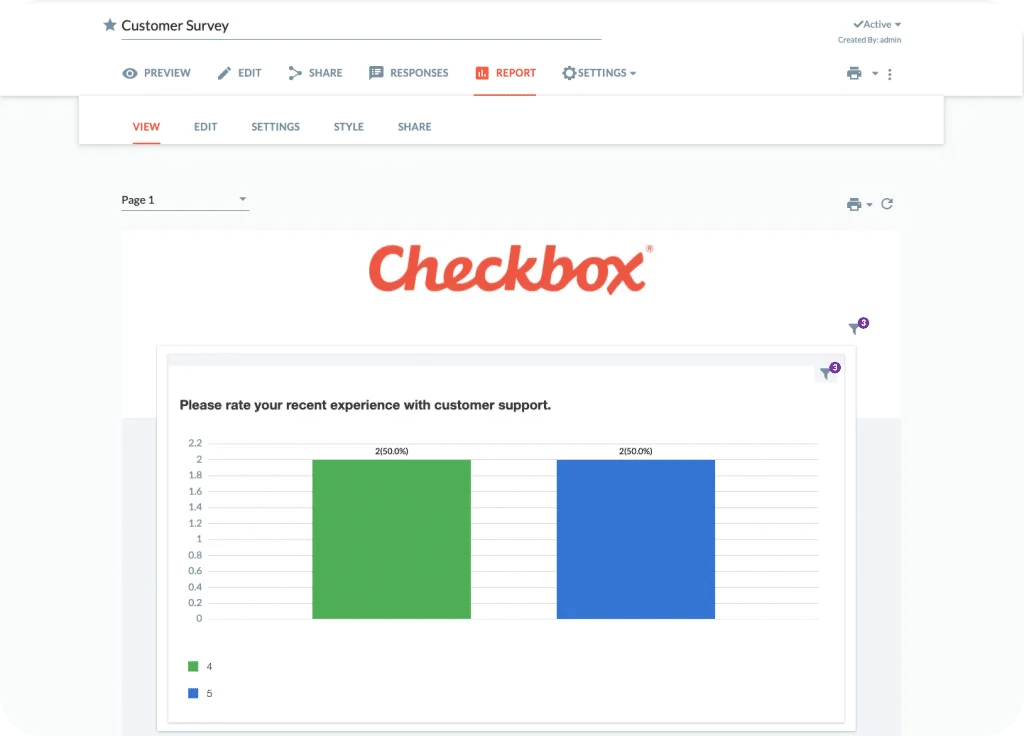Click the report refresh icon
Screen dimensions: 1024x736
pos(887,203)
